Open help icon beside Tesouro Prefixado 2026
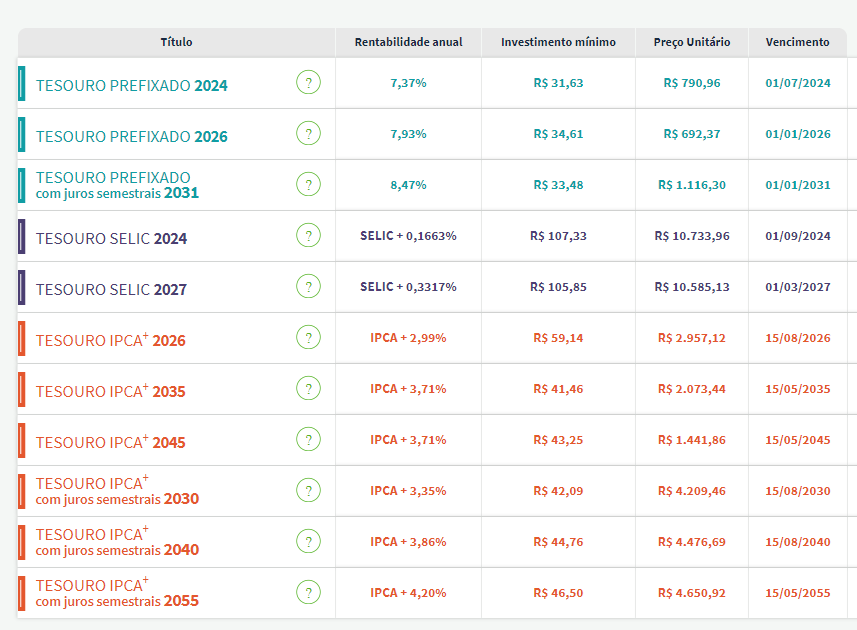This screenshot has width=857, height=630. [308, 134]
